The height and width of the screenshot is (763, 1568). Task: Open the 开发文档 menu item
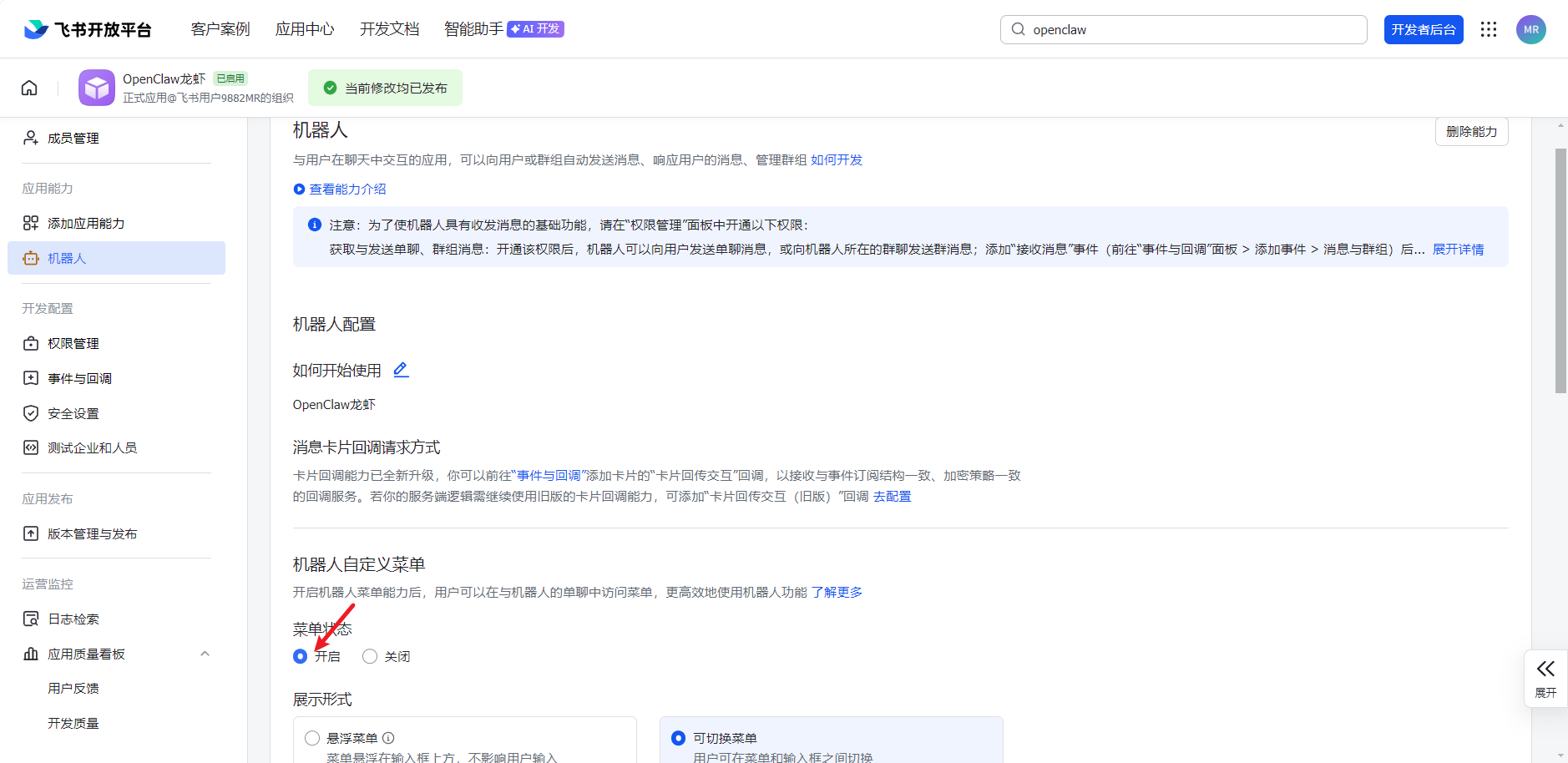[x=389, y=28]
